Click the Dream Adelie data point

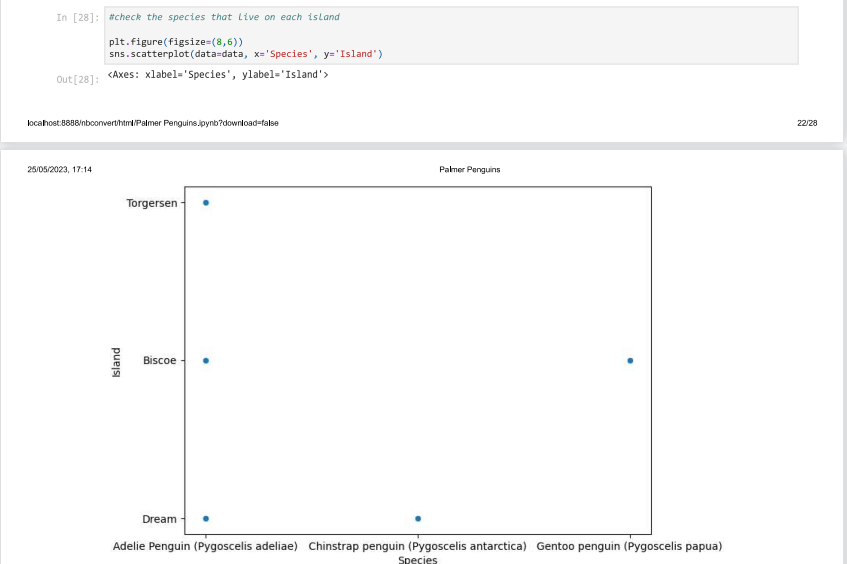pyautogui.click(x=206, y=519)
